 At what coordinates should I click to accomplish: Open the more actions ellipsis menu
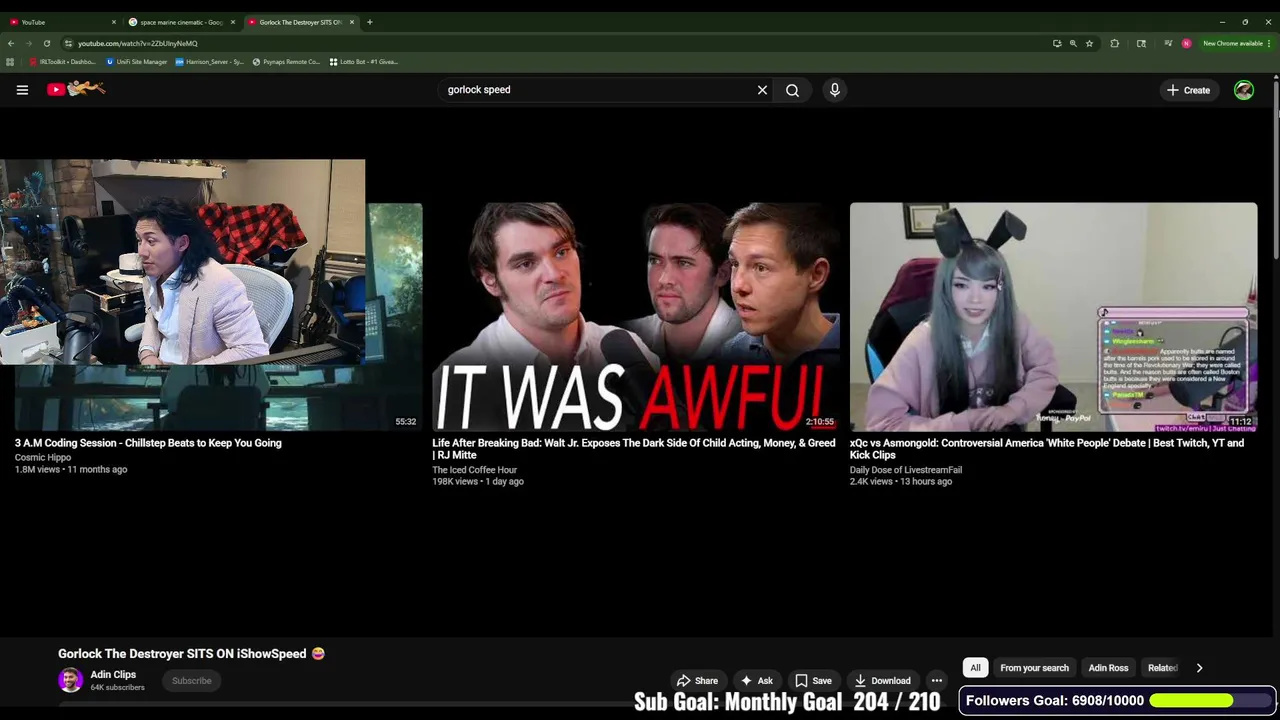(937, 681)
